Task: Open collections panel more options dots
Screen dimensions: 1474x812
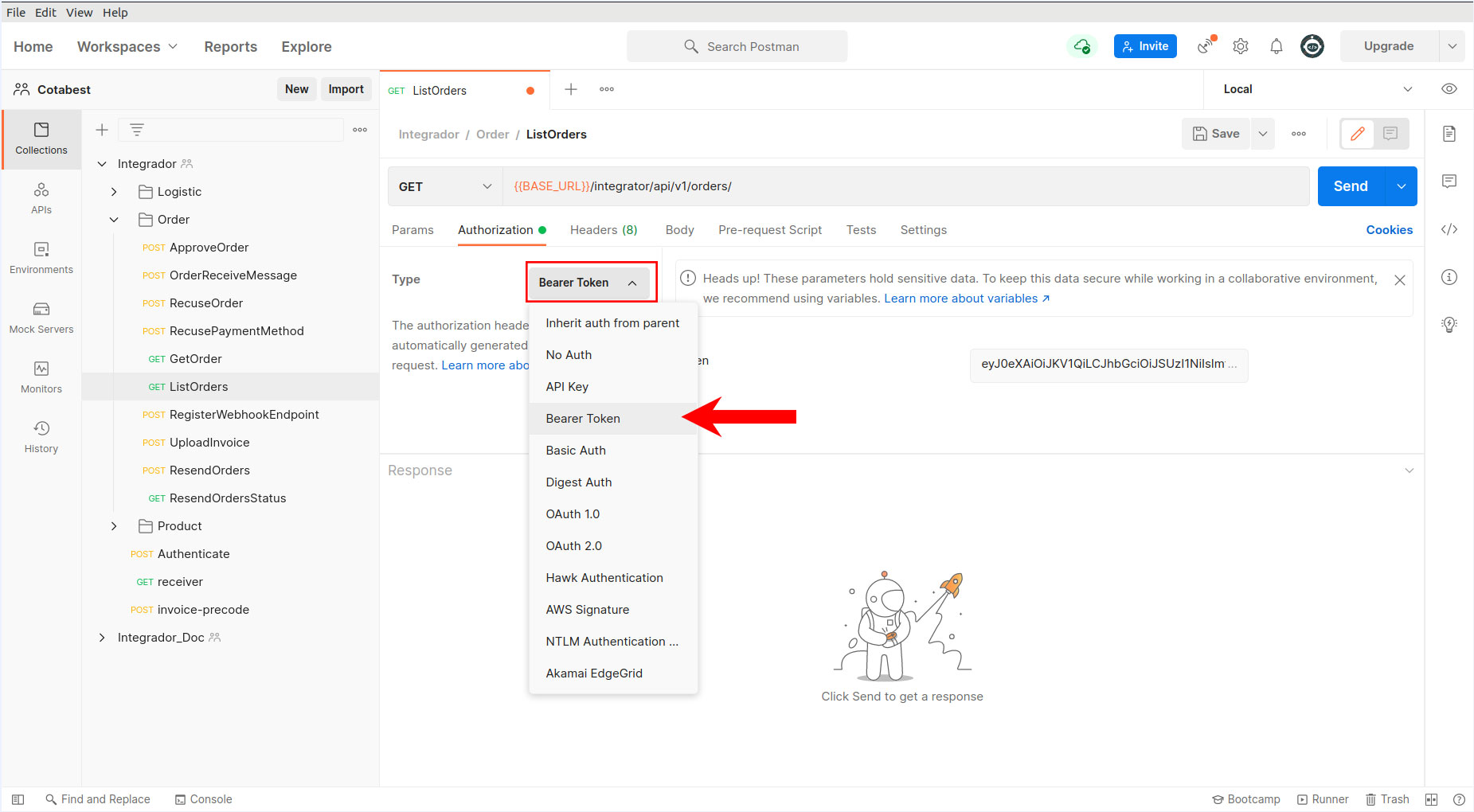Action: click(360, 130)
